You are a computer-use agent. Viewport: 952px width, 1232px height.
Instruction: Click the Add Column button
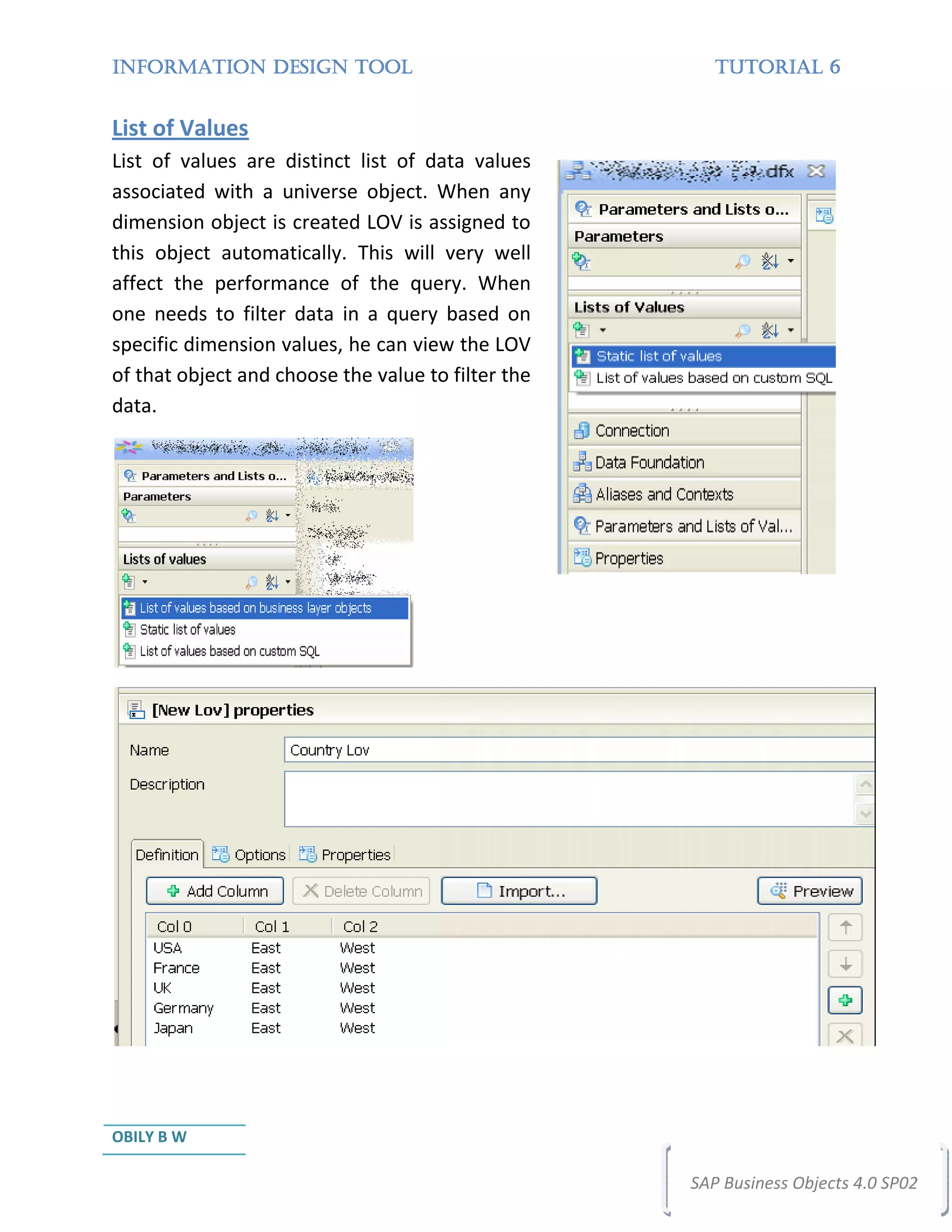215,891
